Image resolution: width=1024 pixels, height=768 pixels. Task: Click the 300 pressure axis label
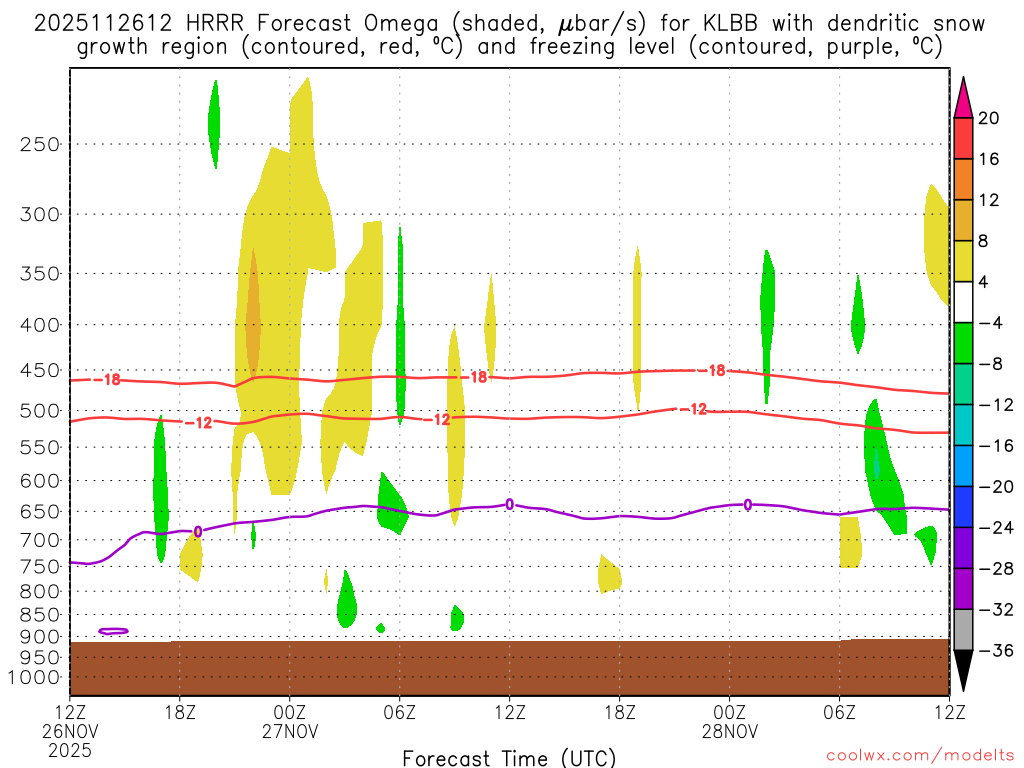pyautogui.click(x=40, y=214)
